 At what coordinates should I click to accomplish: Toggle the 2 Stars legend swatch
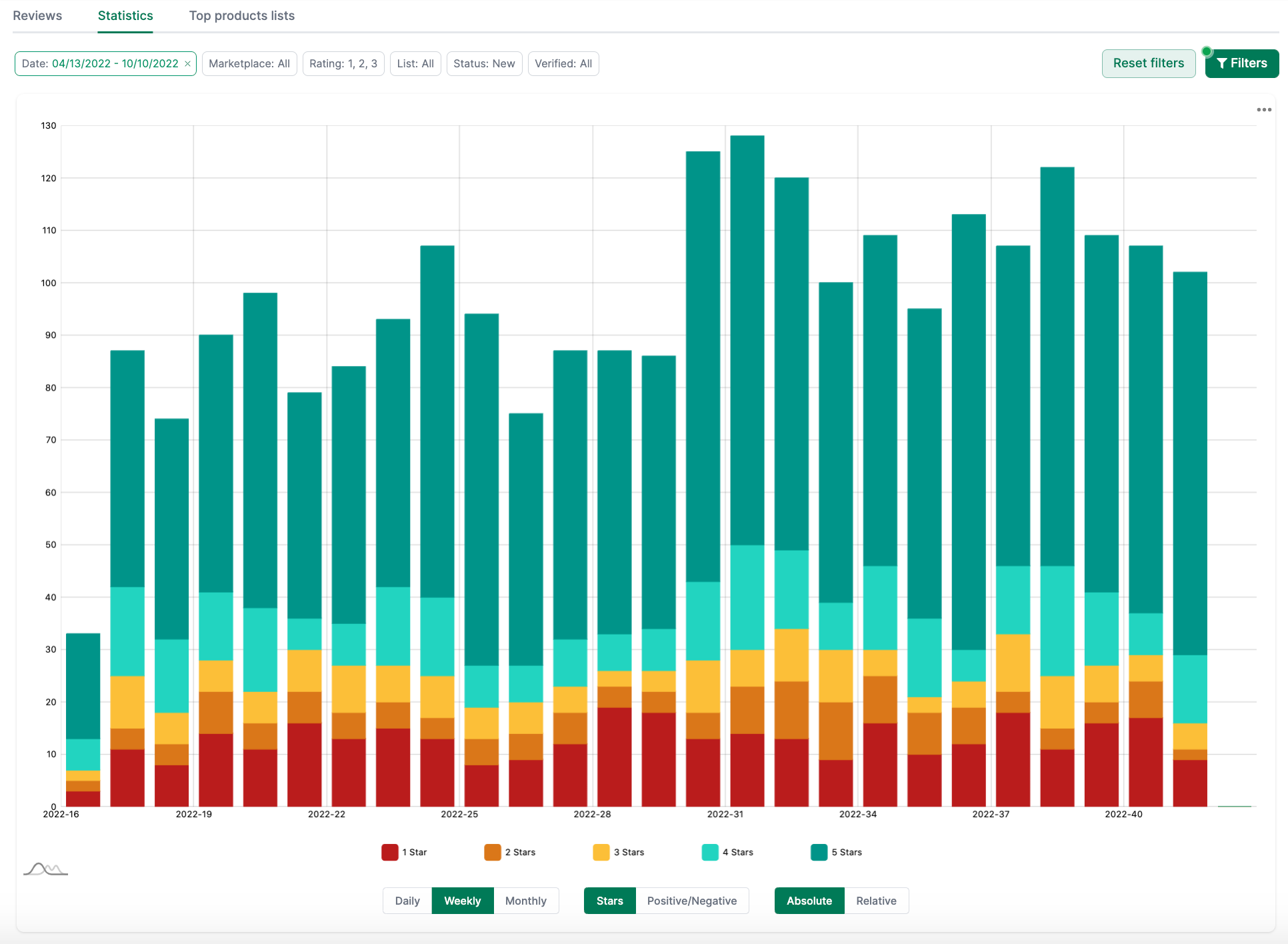pyautogui.click(x=493, y=852)
